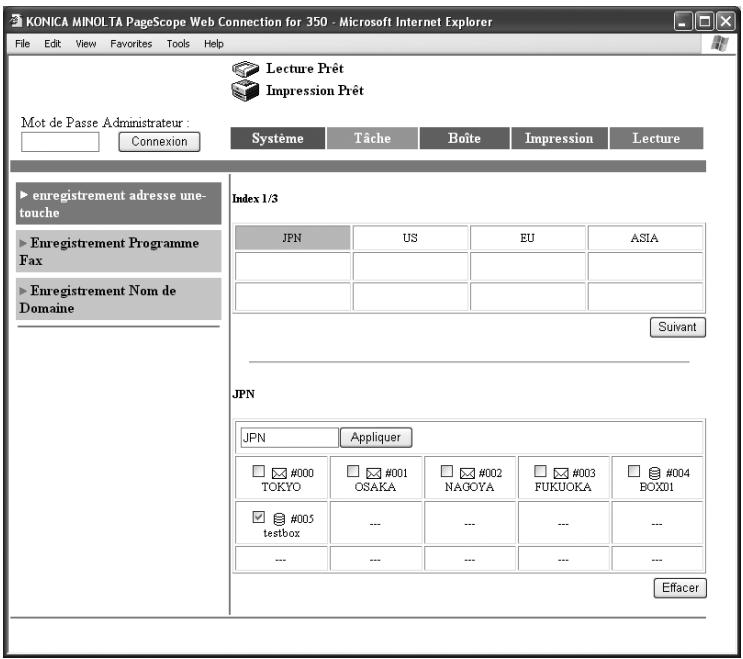Click the scanner icon beside Lecture Prêt

click(245, 69)
